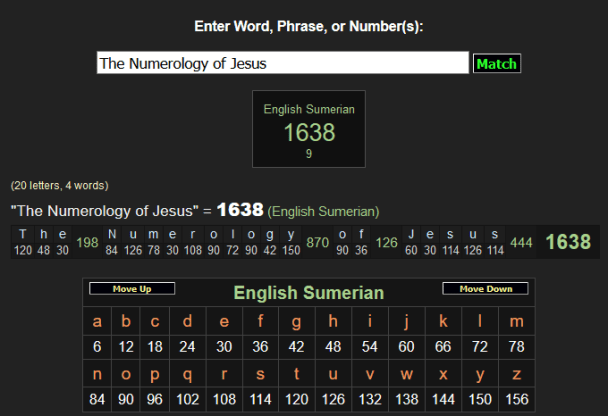Click value 24 in cipher table
This screenshot has width=608, height=416.
coord(187,347)
